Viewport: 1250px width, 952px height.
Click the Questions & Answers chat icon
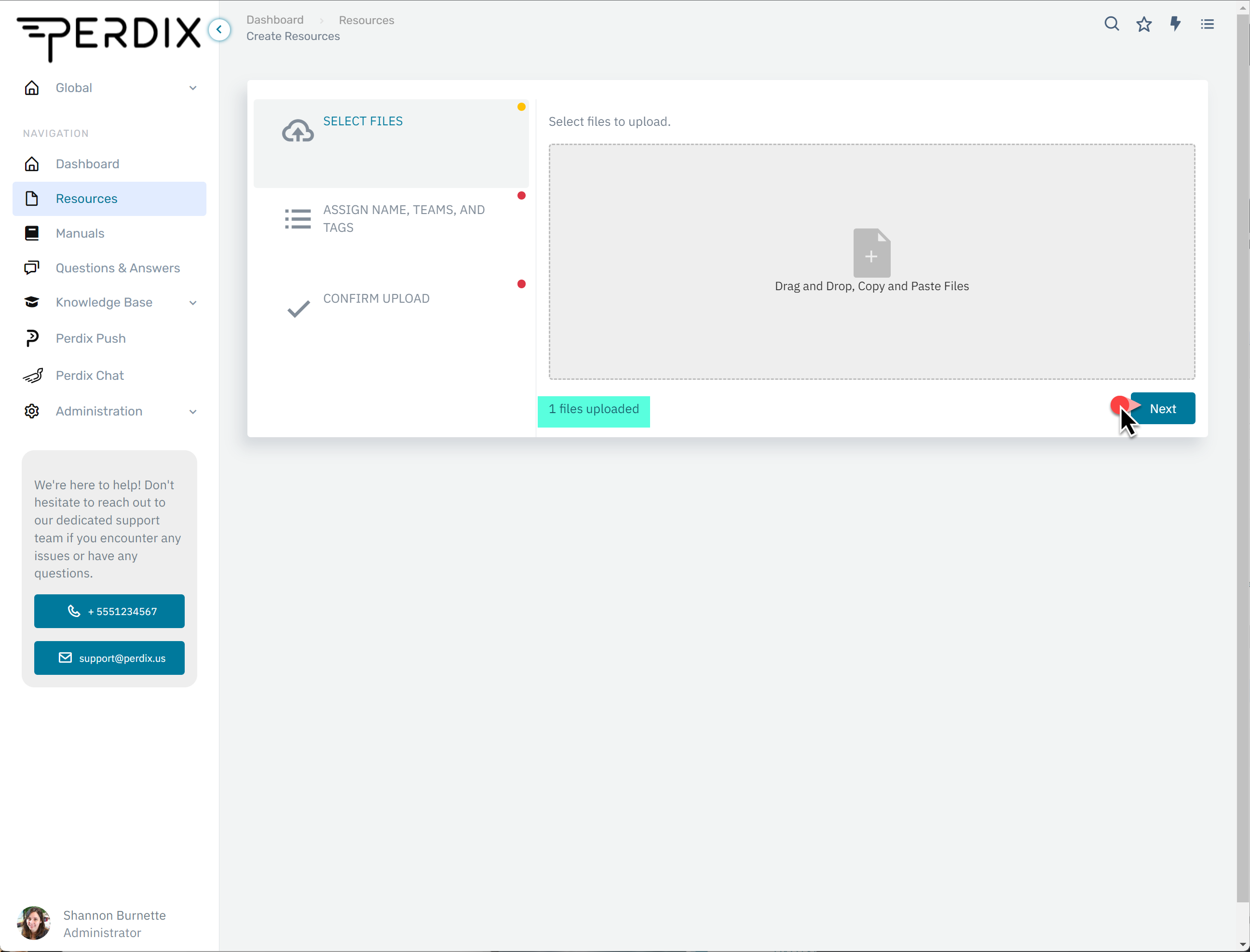(32, 268)
